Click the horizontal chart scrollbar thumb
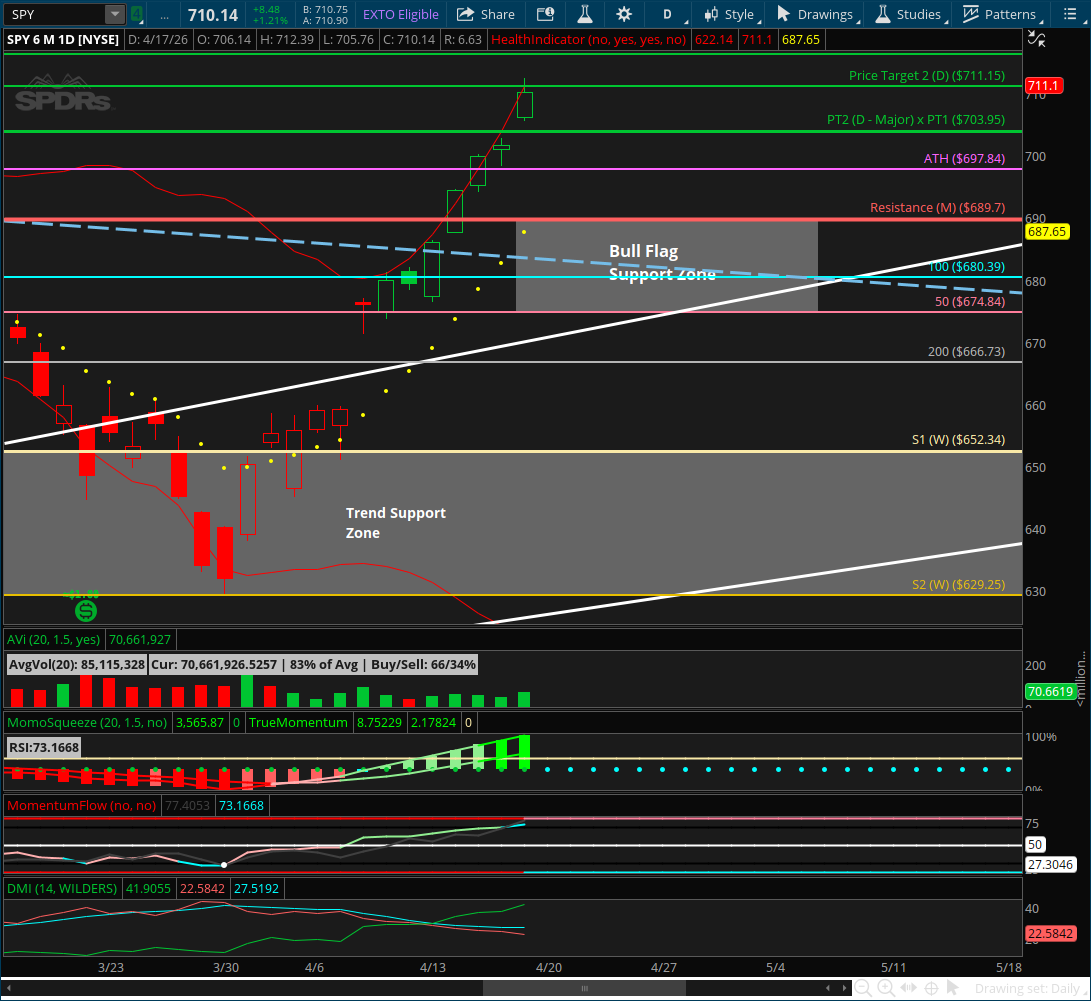This screenshot has height=1001, width=1091. pyautogui.click(x=584, y=988)
